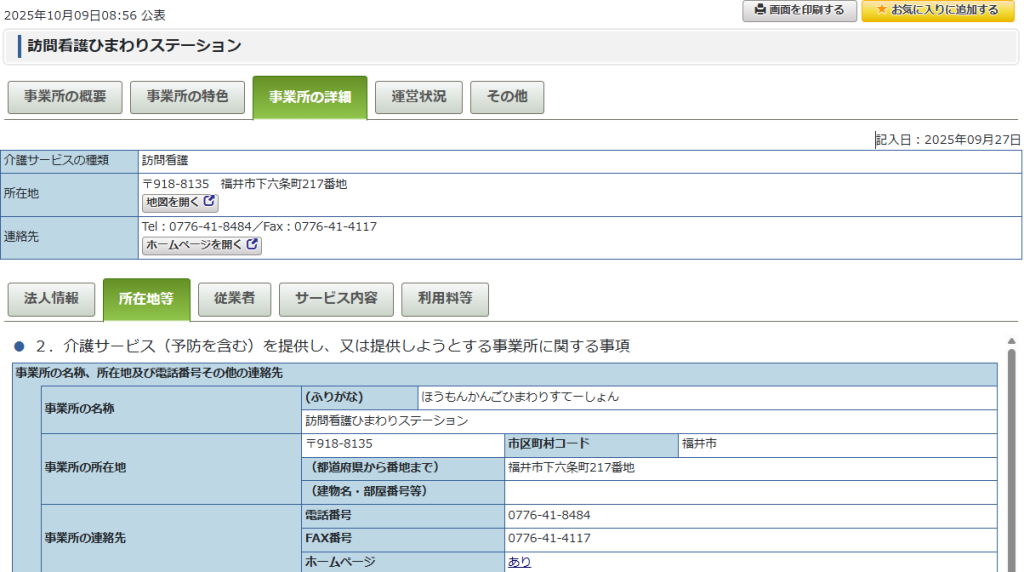Open the 事業所の特色 tab
Image resolution: width=1024 pixels, height=572 pixels.
(187, 97)
